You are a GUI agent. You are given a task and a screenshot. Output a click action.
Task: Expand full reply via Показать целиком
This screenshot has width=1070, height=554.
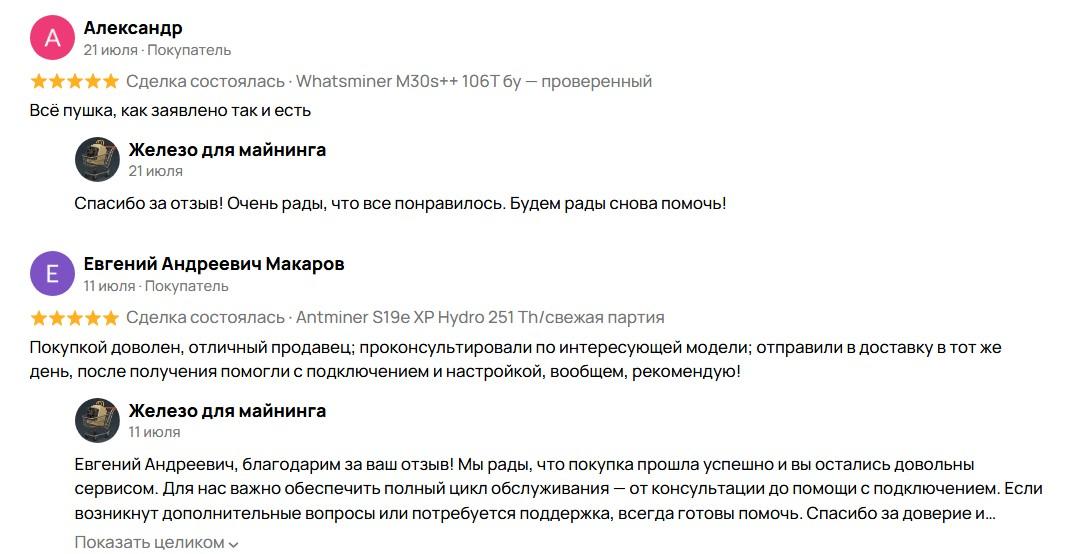150,543
